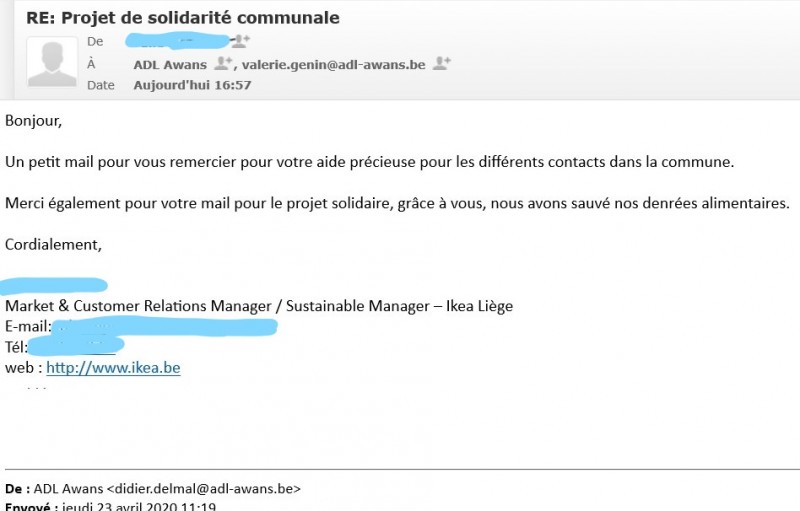The width and height of the screenshot is (800, 511).
Task: Click the redacted sender name in header
Action: [177, 41]
